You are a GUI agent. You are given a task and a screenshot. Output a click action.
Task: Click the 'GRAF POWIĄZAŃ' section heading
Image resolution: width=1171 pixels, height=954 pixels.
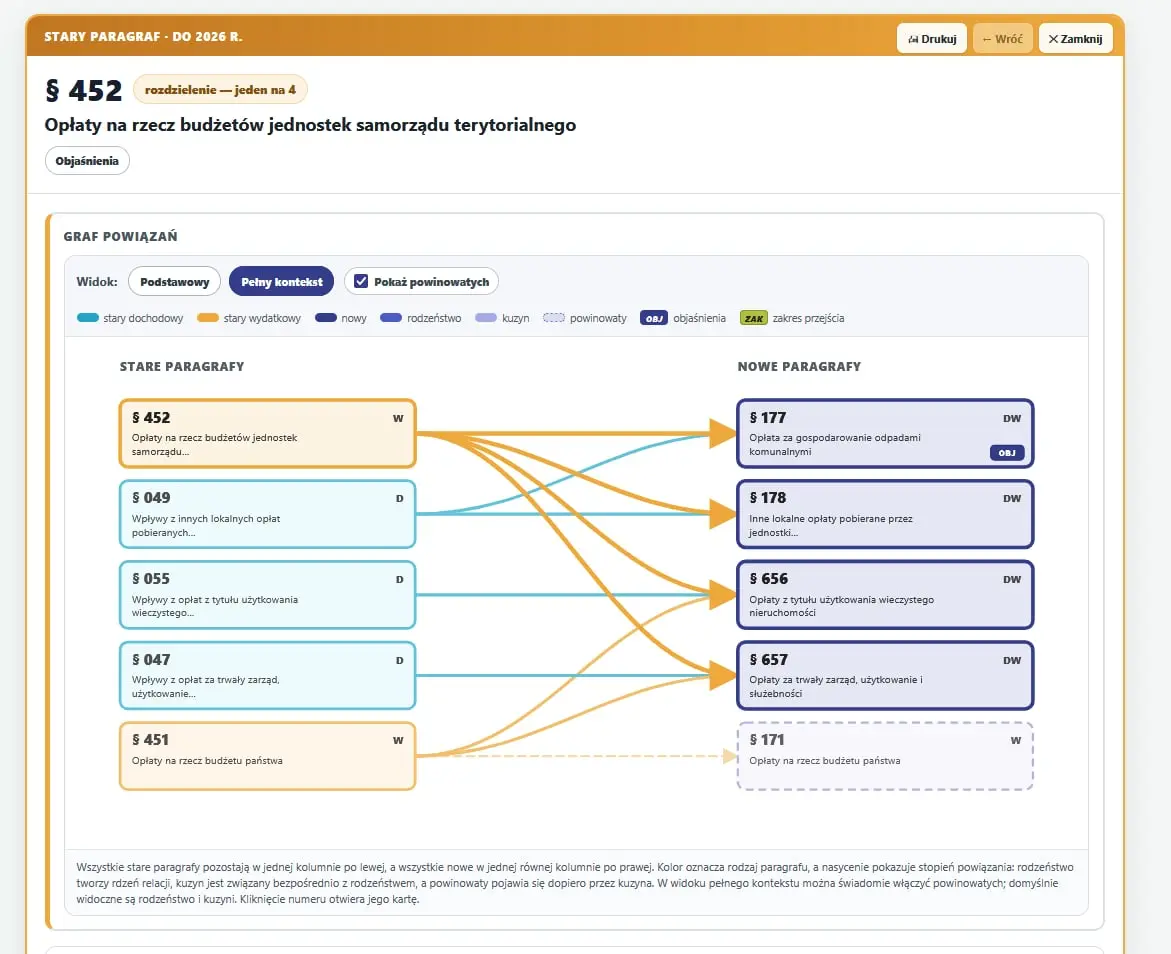(x=120, y=237)
